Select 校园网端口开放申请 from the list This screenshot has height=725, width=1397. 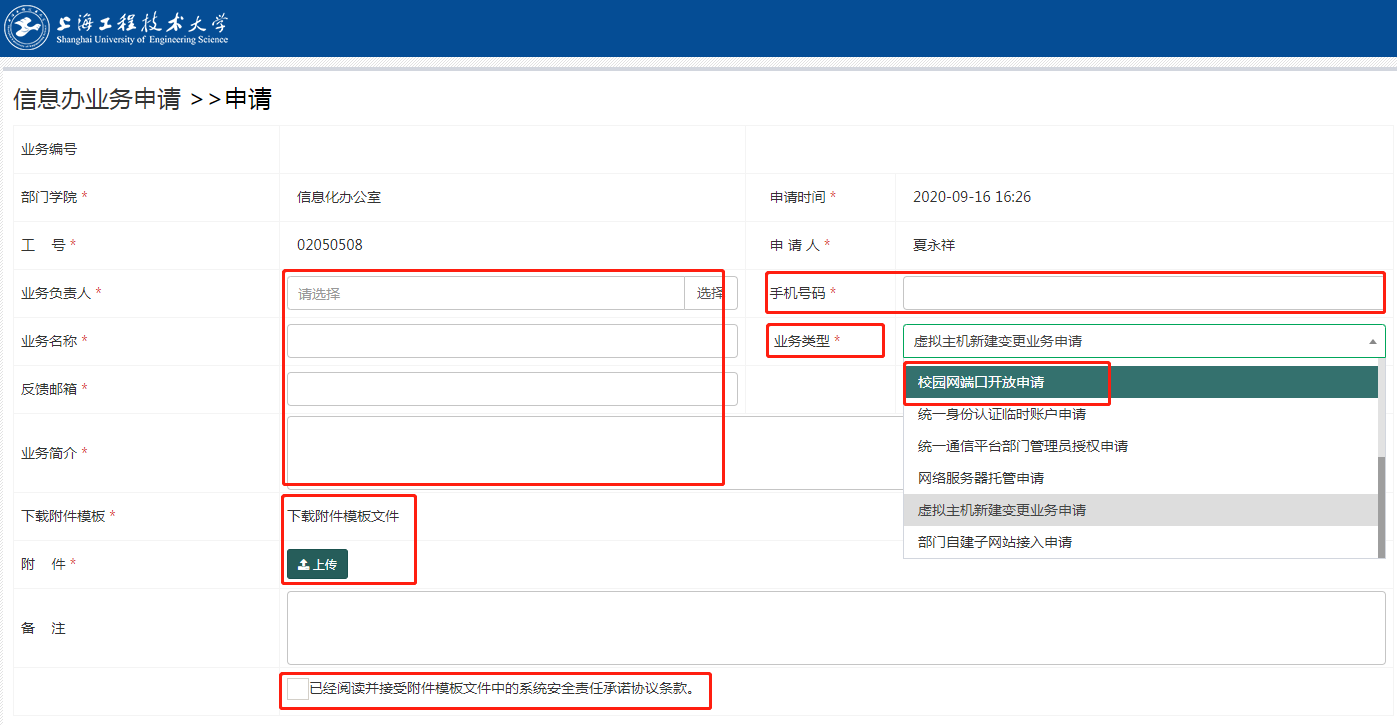[980, 382]
